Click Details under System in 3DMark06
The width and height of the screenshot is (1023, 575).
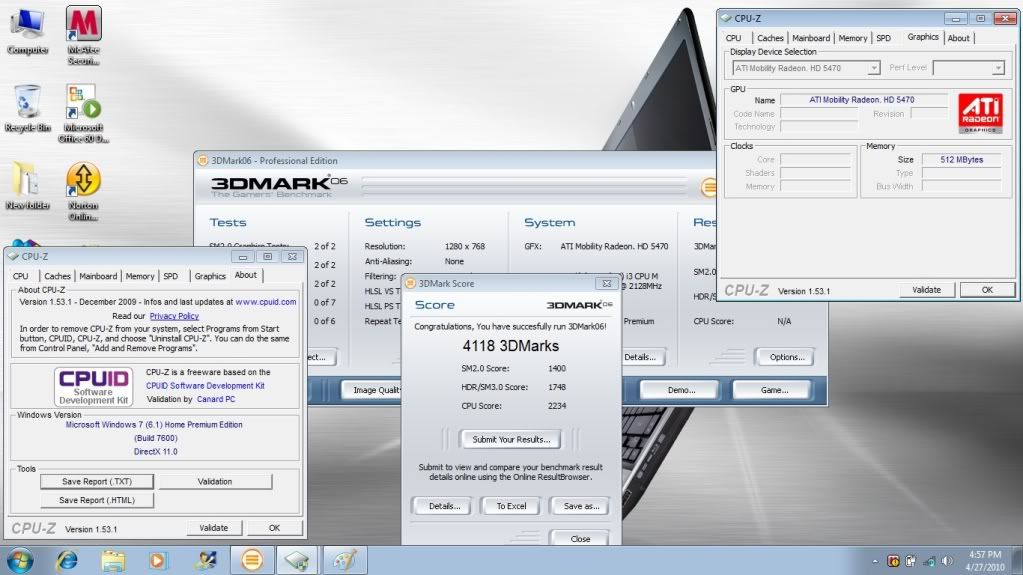pyautogui.click(x=641, y=357)
